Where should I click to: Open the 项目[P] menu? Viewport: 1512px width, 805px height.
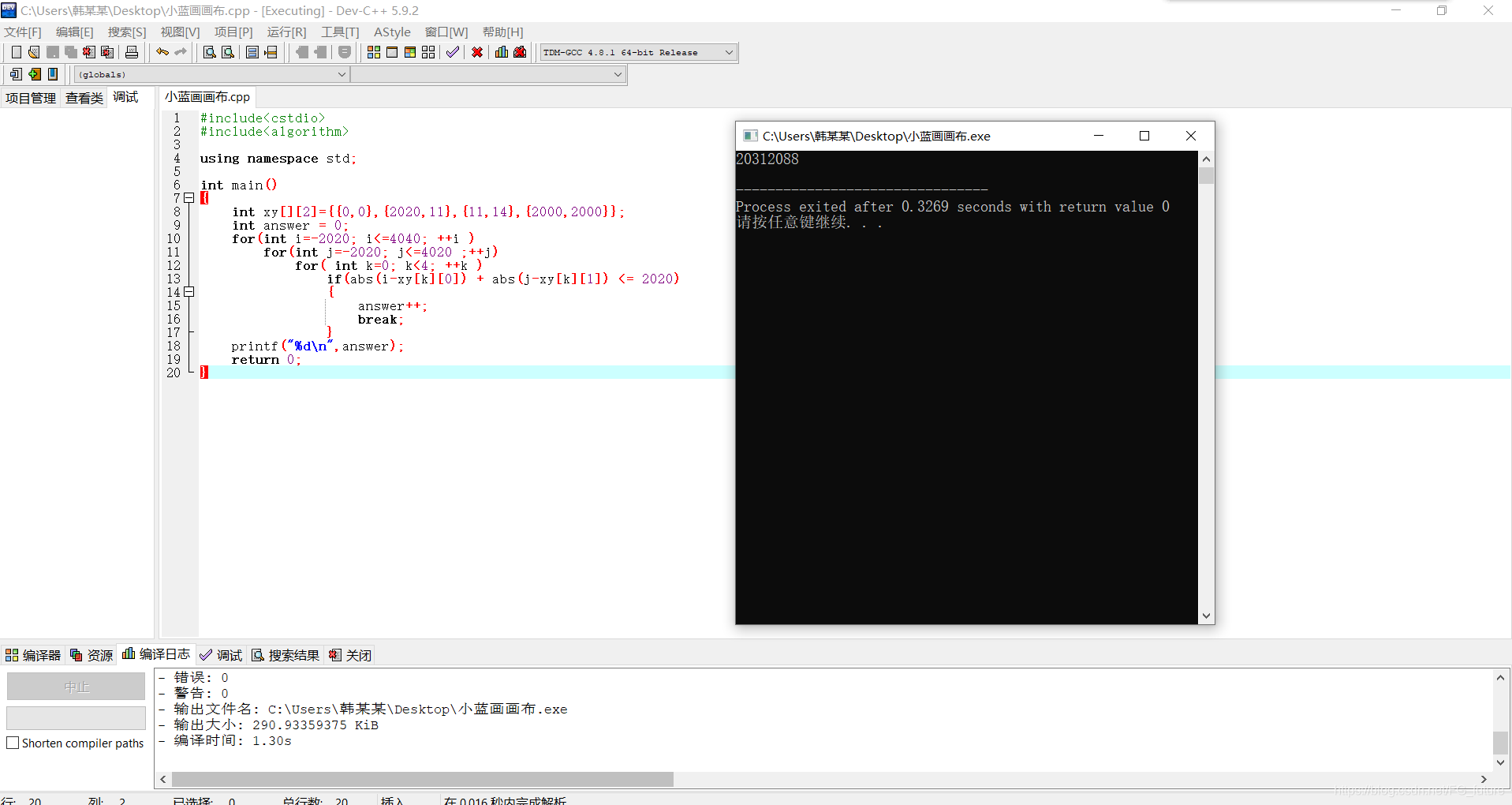click(x=233, y=32)
